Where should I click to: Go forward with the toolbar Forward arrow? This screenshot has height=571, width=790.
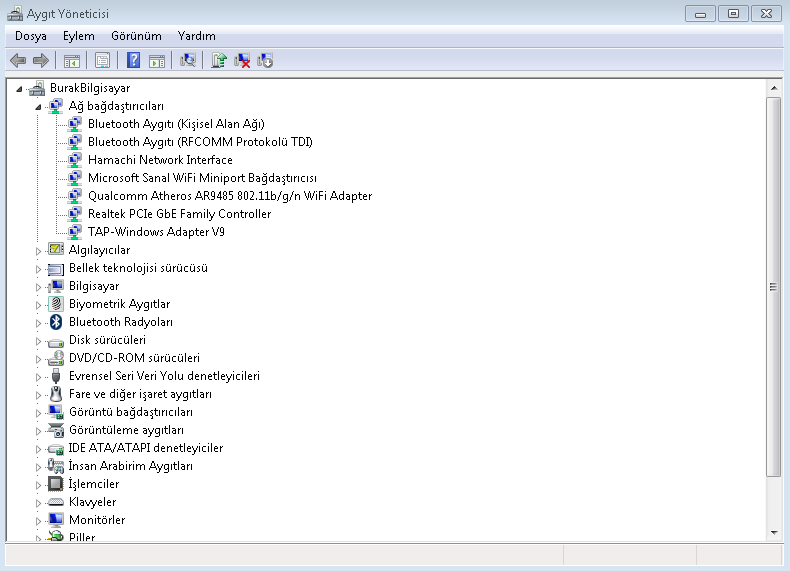(x=40, y=60)
